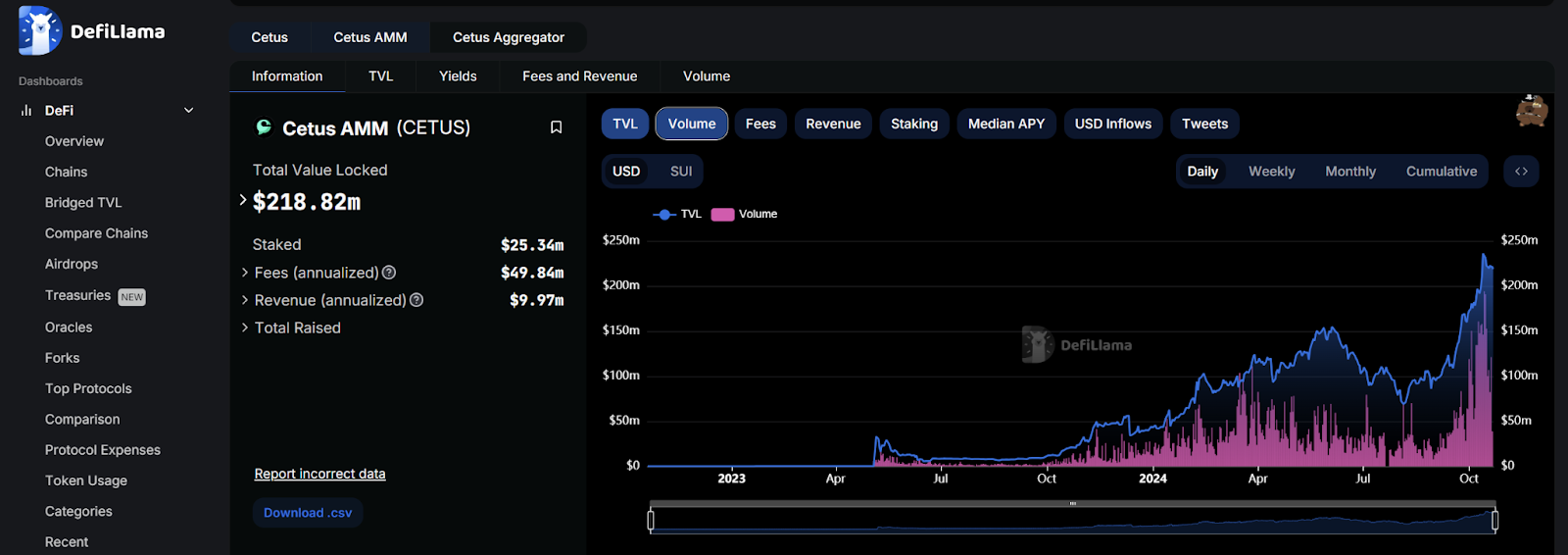Set chart grouping to Weekly
The image size is (1568, 555).
click(1272, 171)
